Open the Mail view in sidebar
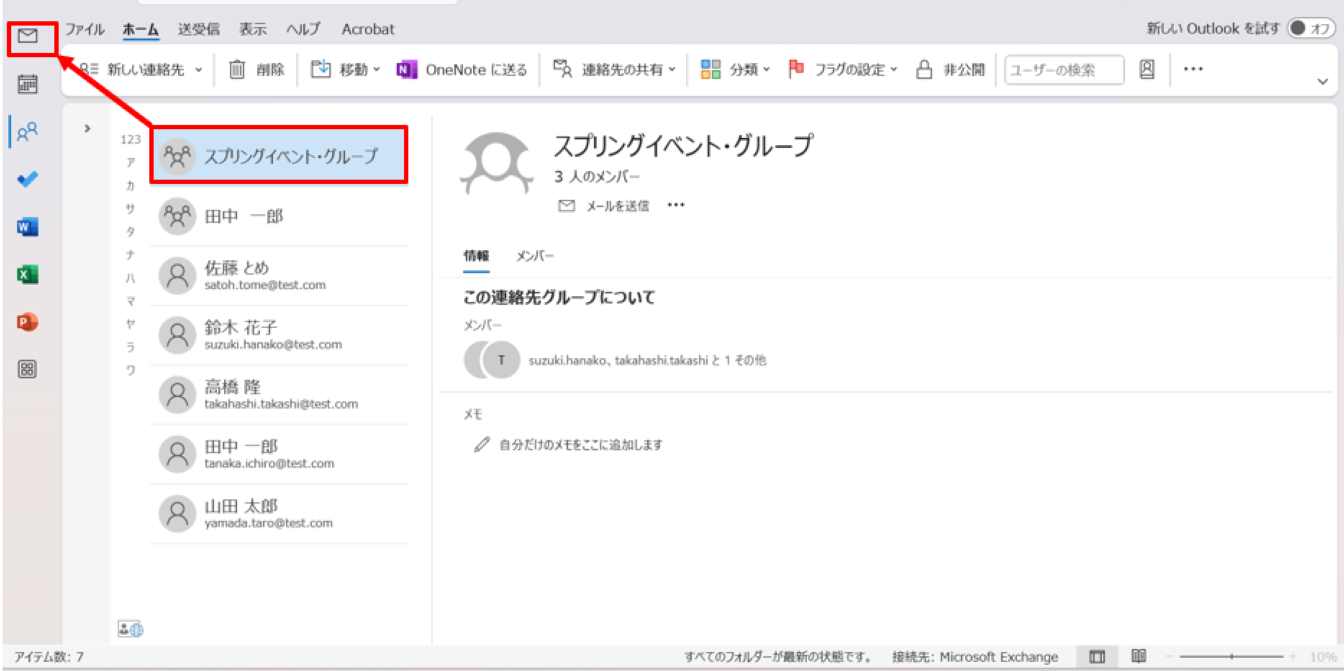Viewport: 1344px width, 671px height. 28,37
